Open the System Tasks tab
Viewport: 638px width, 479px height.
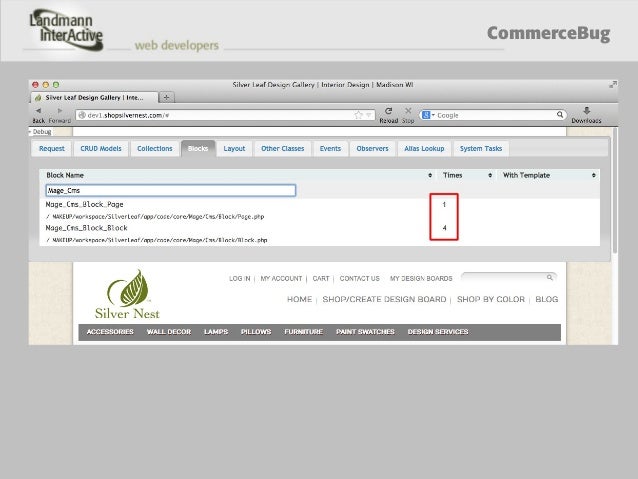coord(481,149)
